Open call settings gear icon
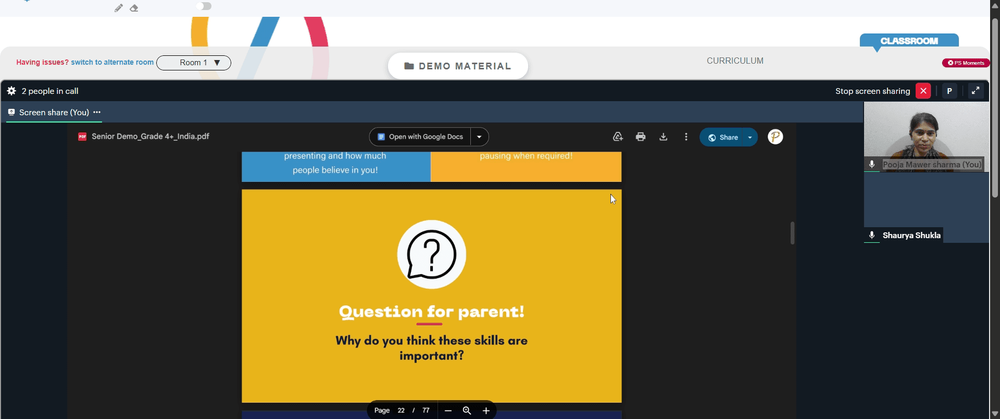The height and width of the screenshot is (419, 1000). click(x=11, y=91)
